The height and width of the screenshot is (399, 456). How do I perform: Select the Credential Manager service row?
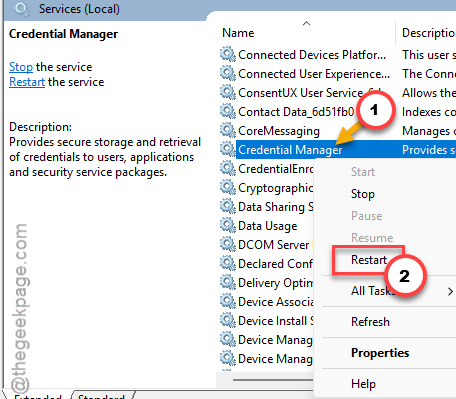click(290, 150)
